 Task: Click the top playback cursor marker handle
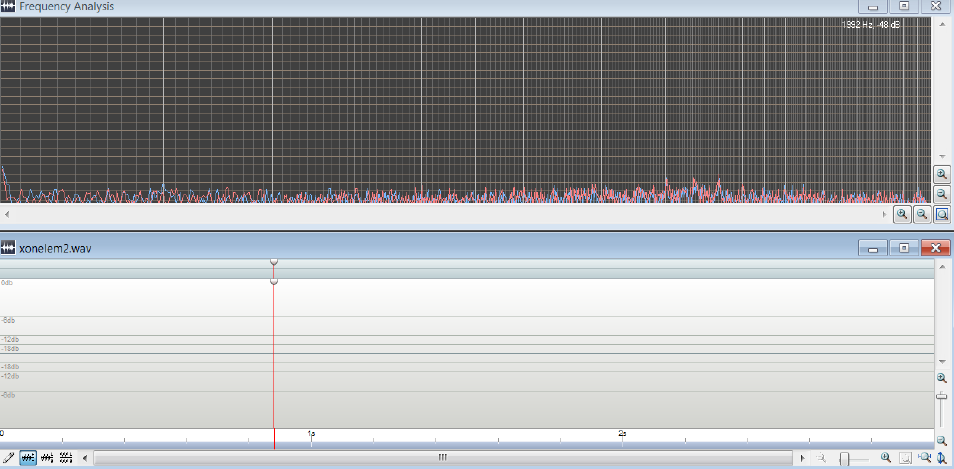coord(274,262)
